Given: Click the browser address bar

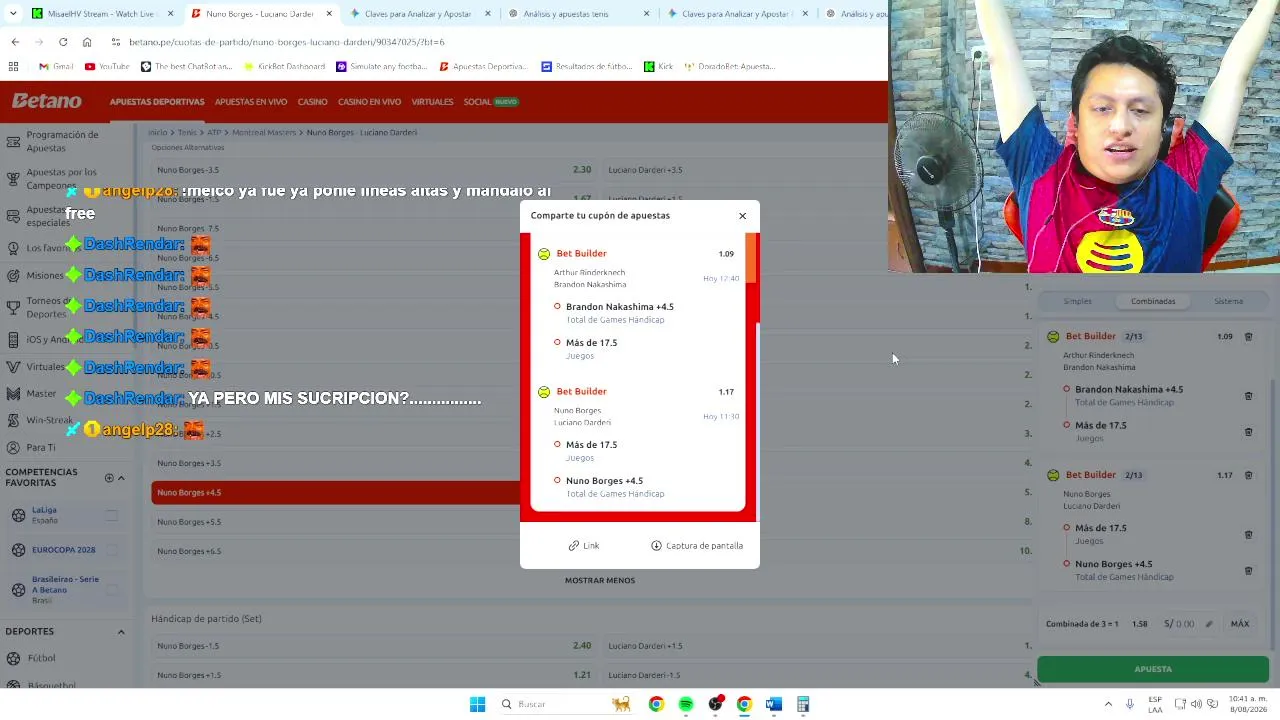Looking at the screenshot, I should (x=490, y=42).
